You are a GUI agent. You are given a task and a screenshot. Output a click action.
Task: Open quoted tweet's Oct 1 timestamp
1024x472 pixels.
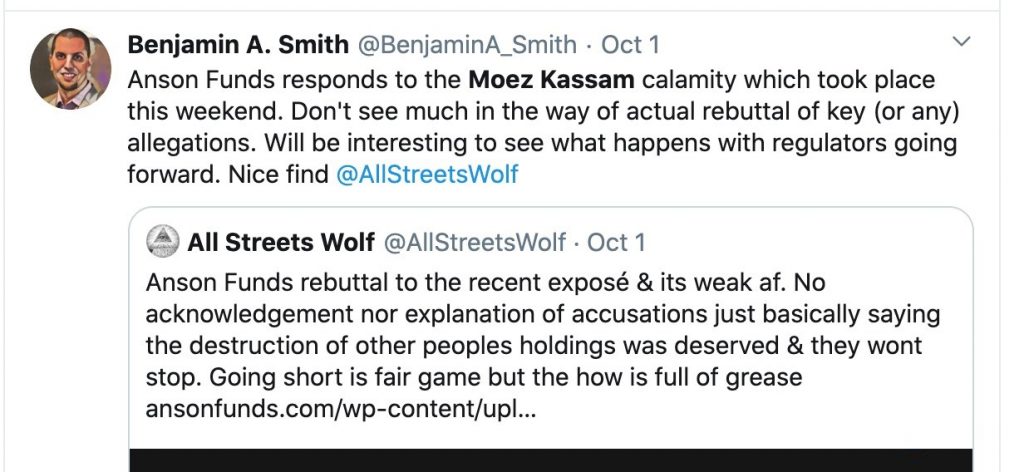(616, 242)
